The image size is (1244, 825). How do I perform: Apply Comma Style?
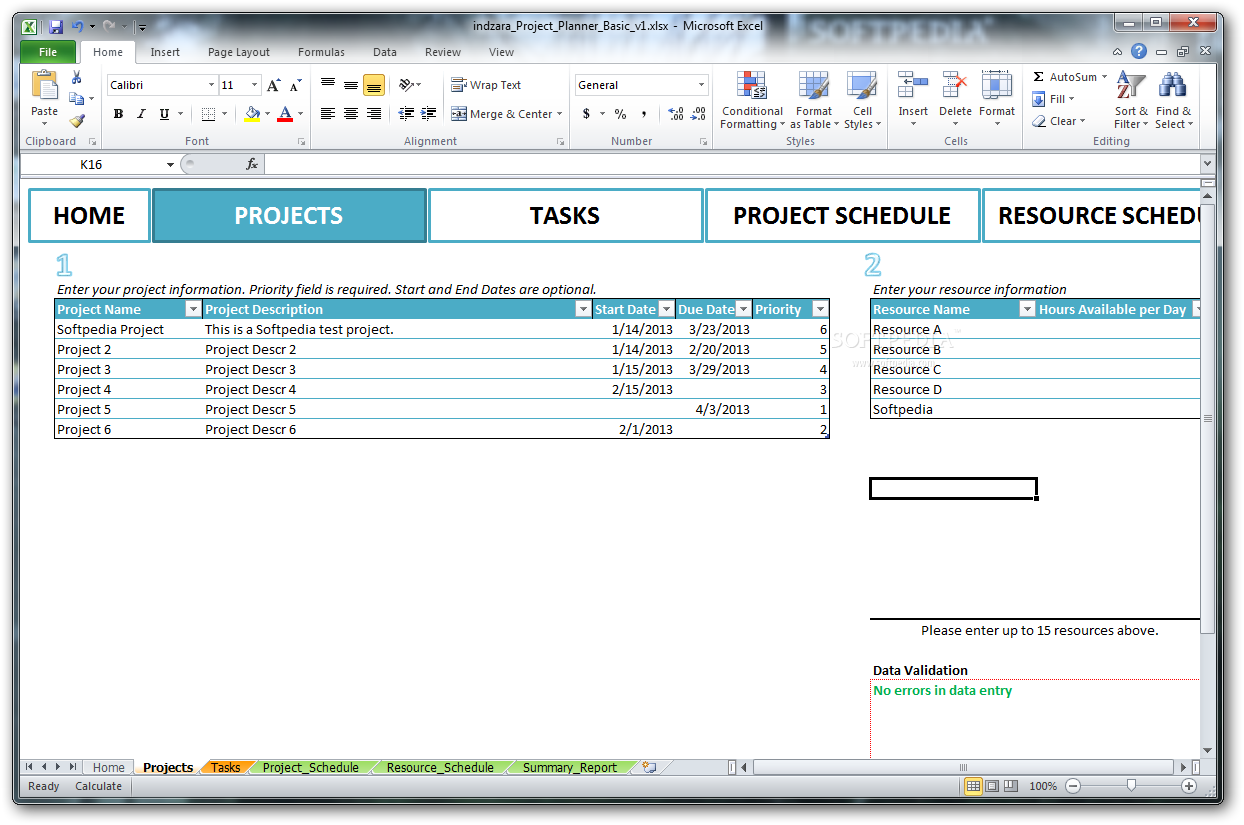click(645, 114)
